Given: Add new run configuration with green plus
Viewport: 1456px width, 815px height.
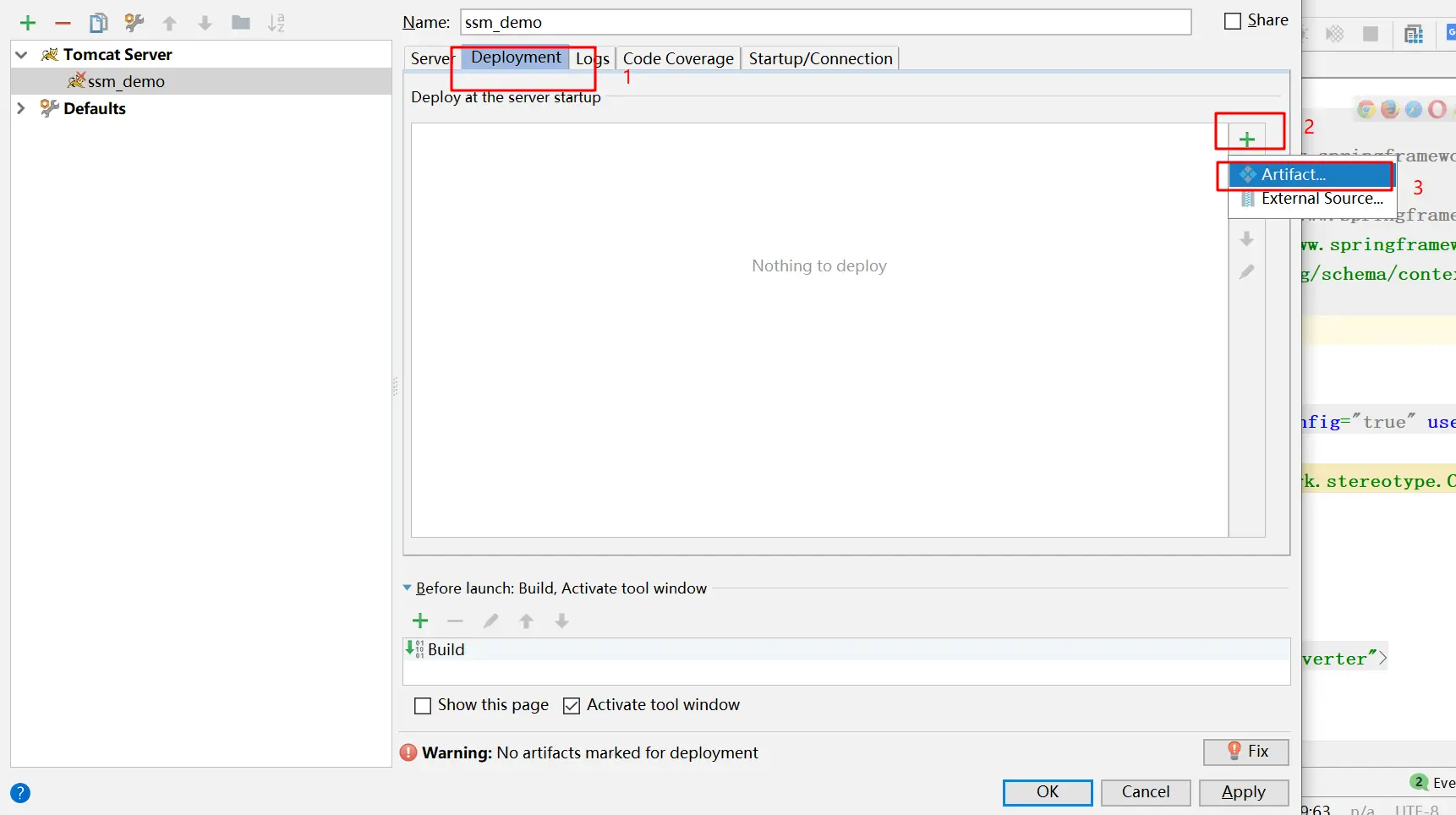Looking at the screenshot, I should pyautogui.click(x=28, y=23).
